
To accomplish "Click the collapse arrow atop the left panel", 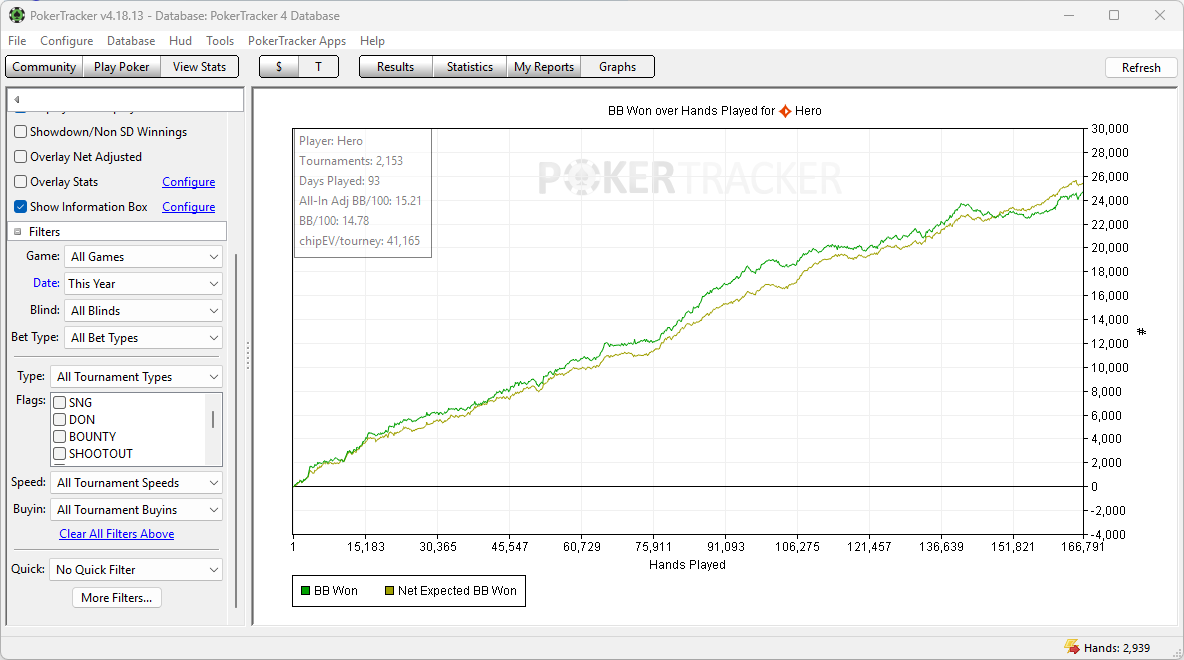I will [17, 100].
